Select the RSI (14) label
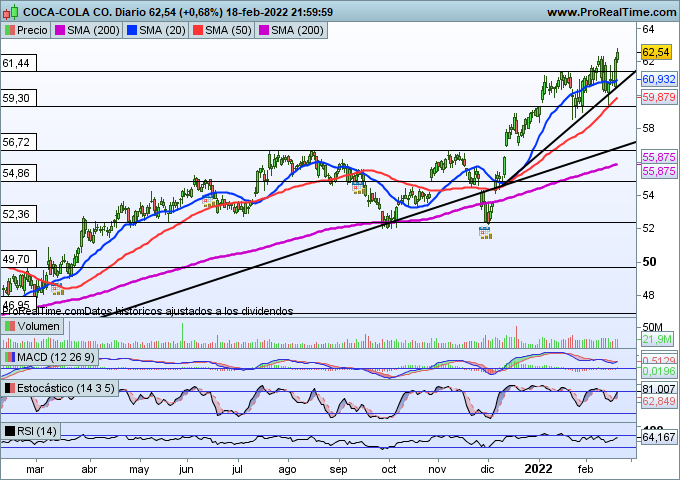Screen dimensions: 680x480 coord(36,431)
